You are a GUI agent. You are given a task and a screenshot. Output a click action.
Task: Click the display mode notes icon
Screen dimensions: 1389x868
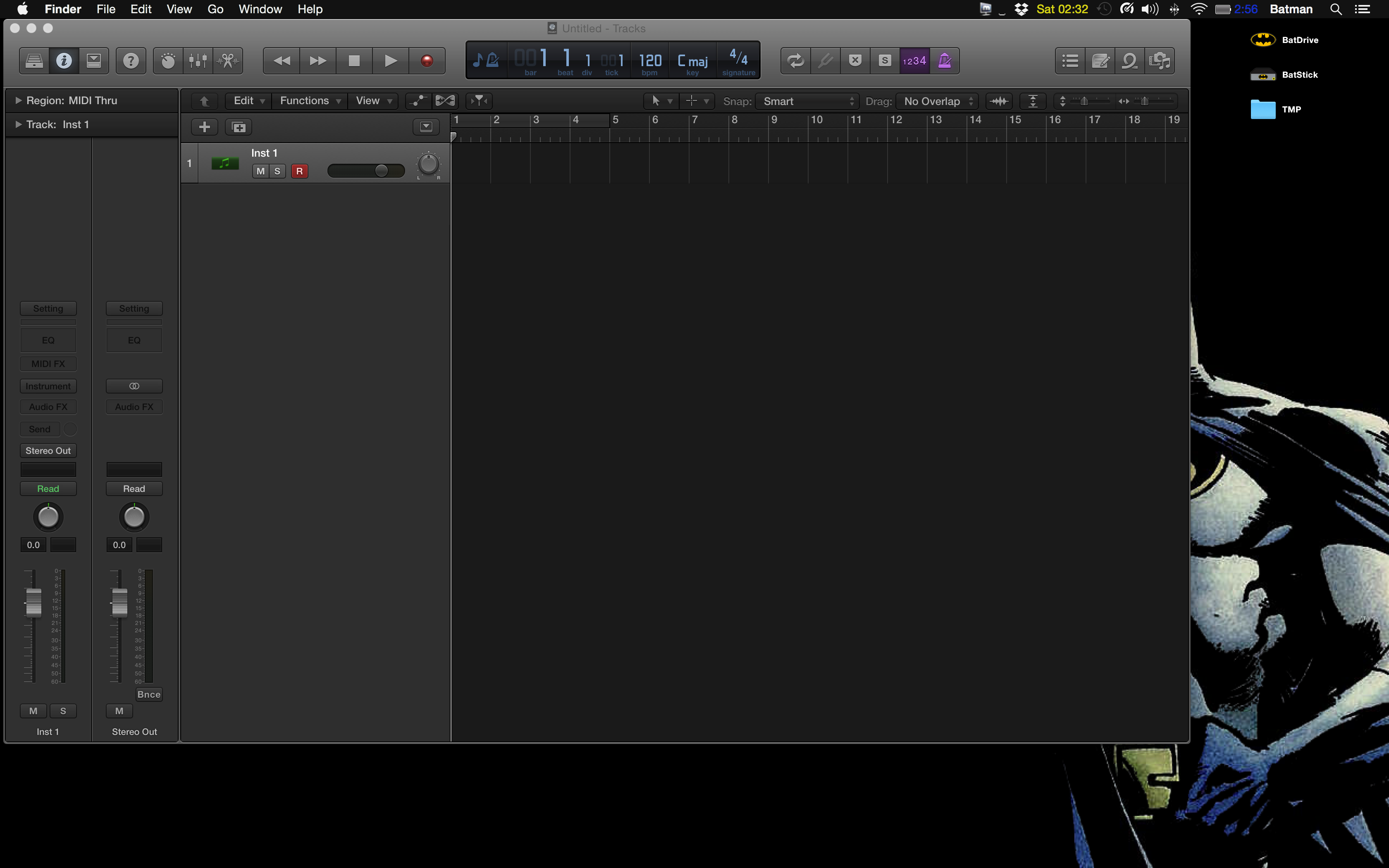point(486,60)
